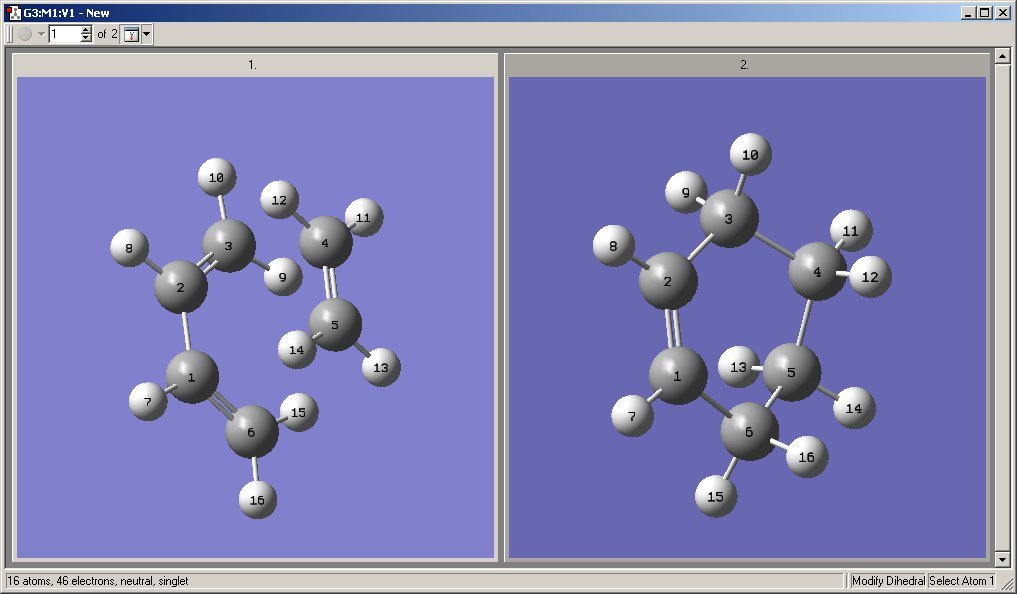1017x594 pixels.
Task: Toggle the multi-frame view icon
Action: click(131, 34)
